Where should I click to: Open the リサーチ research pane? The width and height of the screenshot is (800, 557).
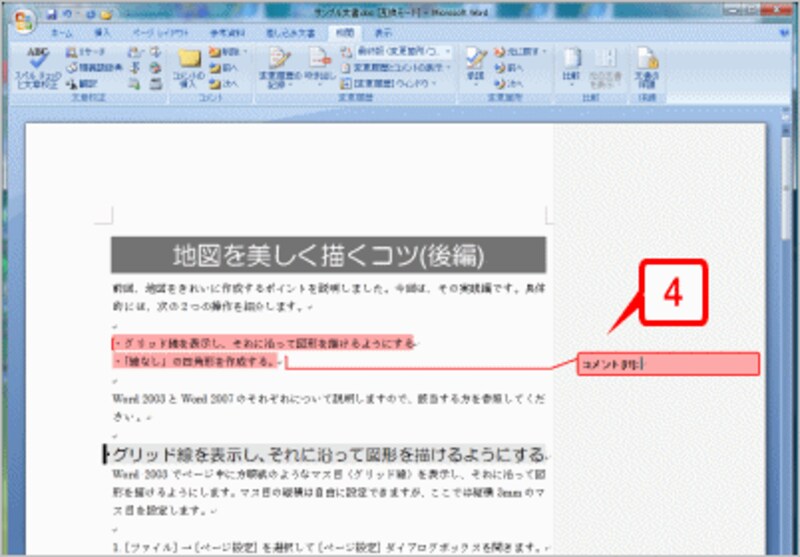(x=86, y=52)
